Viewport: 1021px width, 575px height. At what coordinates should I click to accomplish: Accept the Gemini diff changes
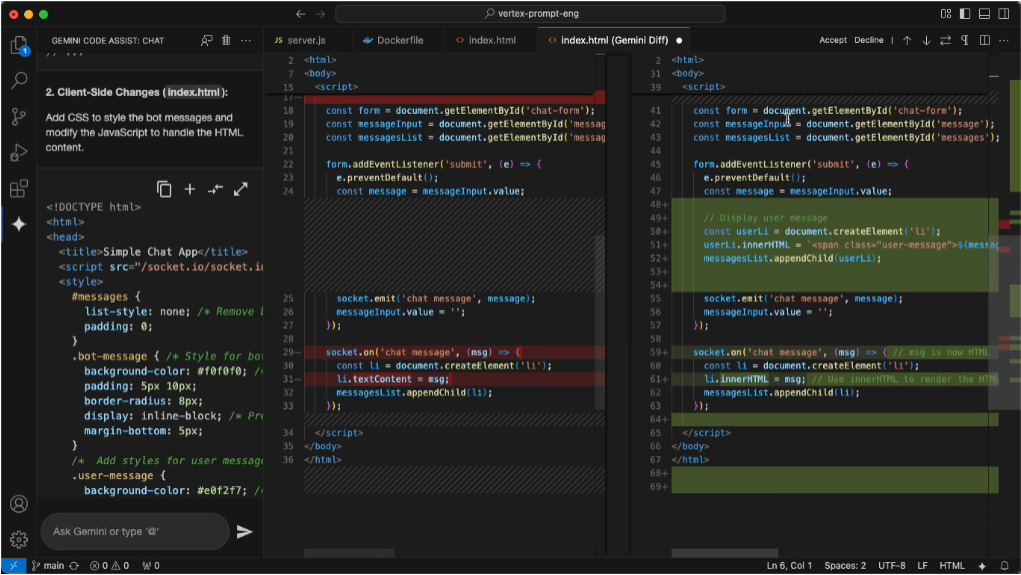832,41
